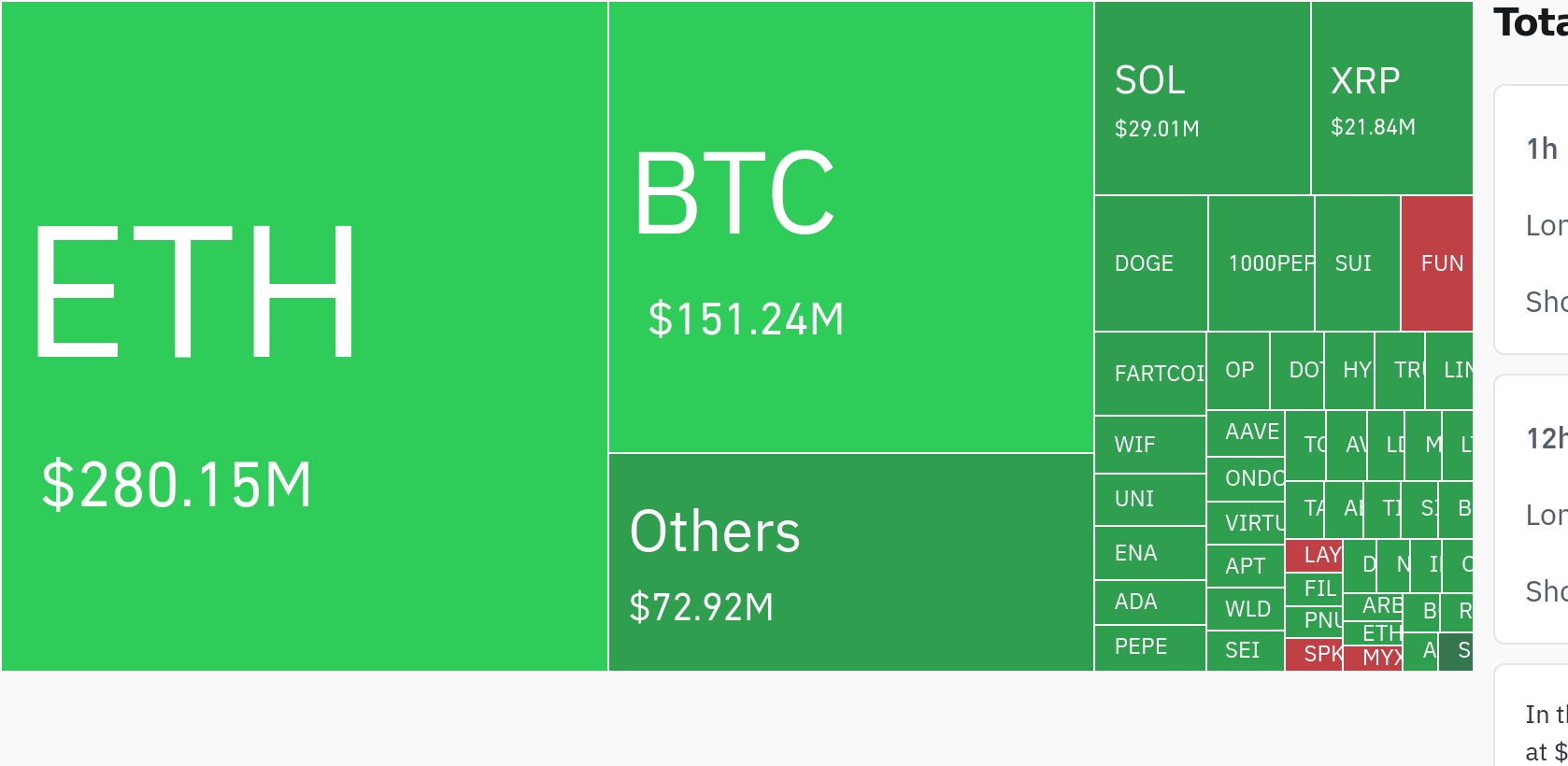This screenshot has width=1568, height=766.
Task: Select the 1000PEPE tile
Action: tap(1262, 263)
